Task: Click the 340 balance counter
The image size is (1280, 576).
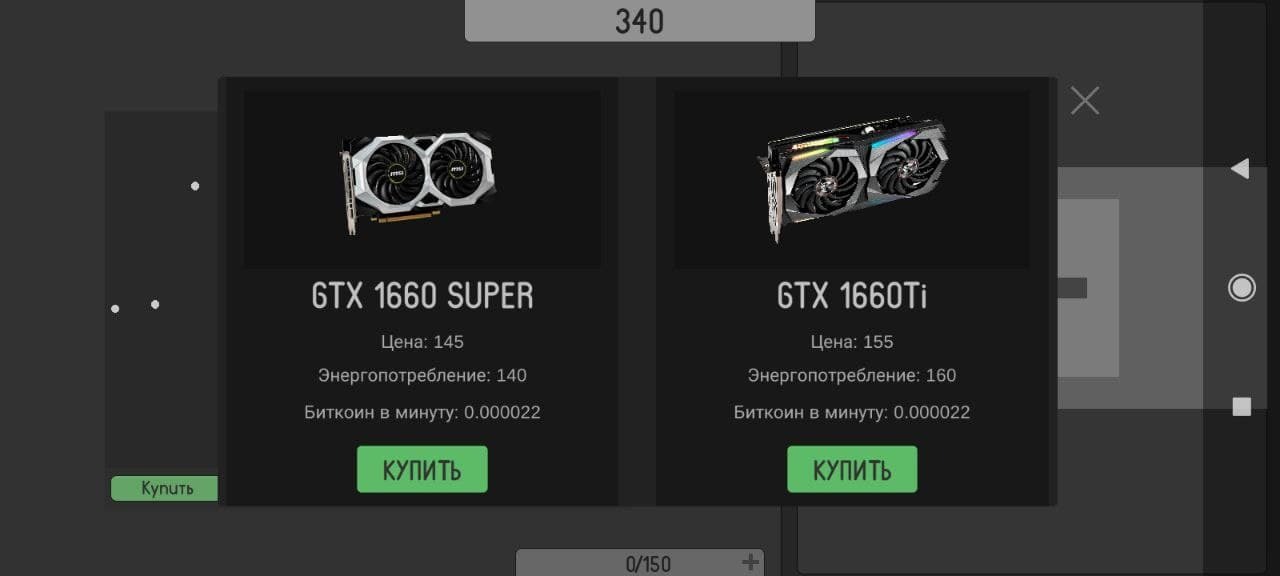Action: [x=640, y=21]
